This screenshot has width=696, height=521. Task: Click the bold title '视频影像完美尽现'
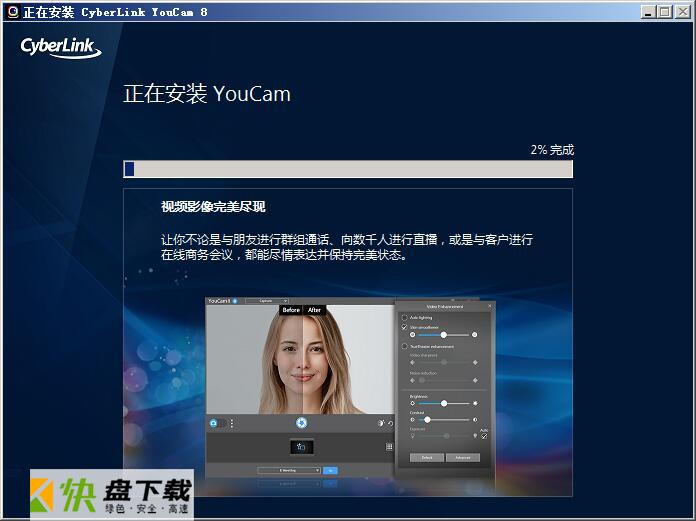[213, 207]
